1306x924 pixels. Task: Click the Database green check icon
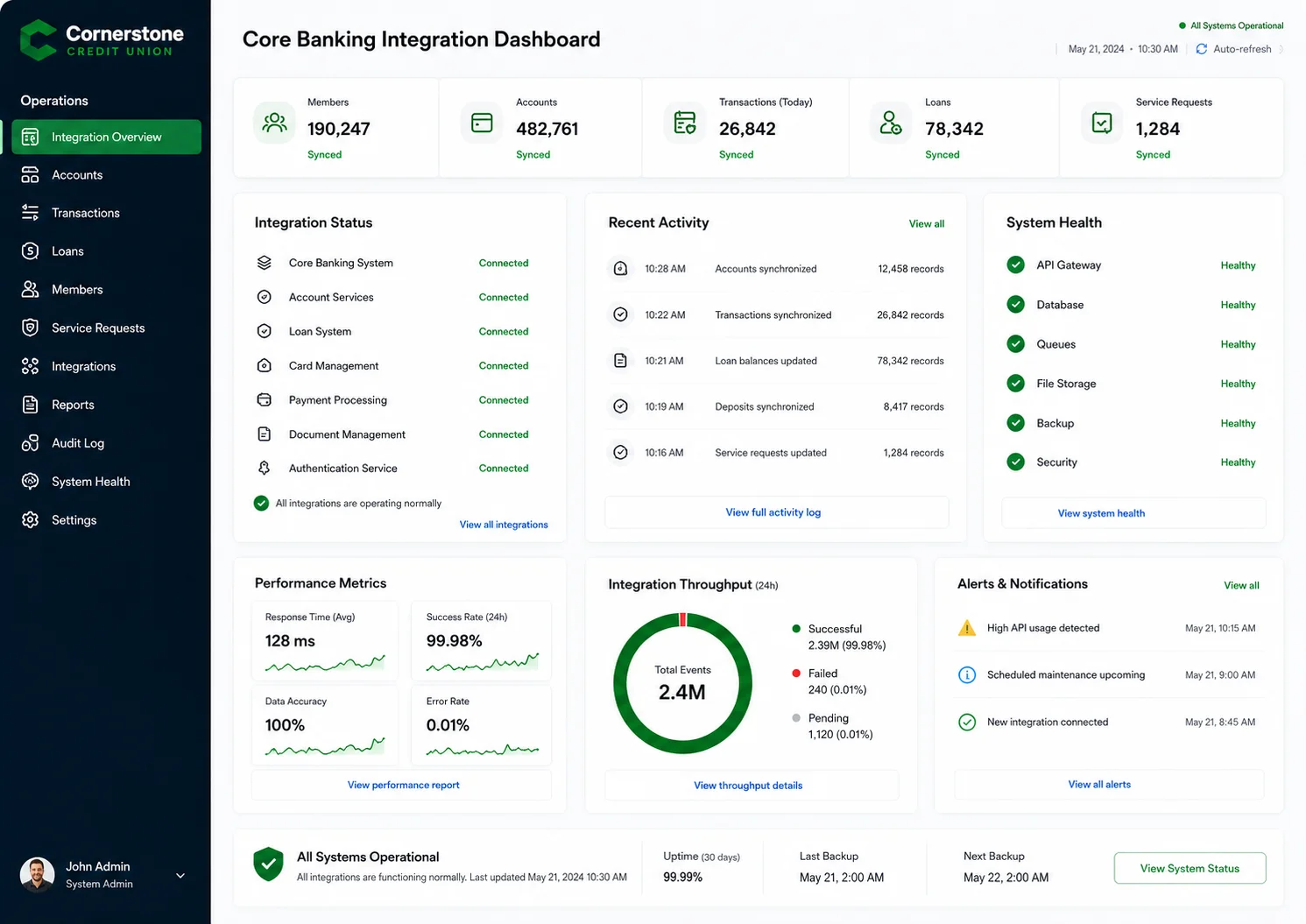[x=1016, y=304]
